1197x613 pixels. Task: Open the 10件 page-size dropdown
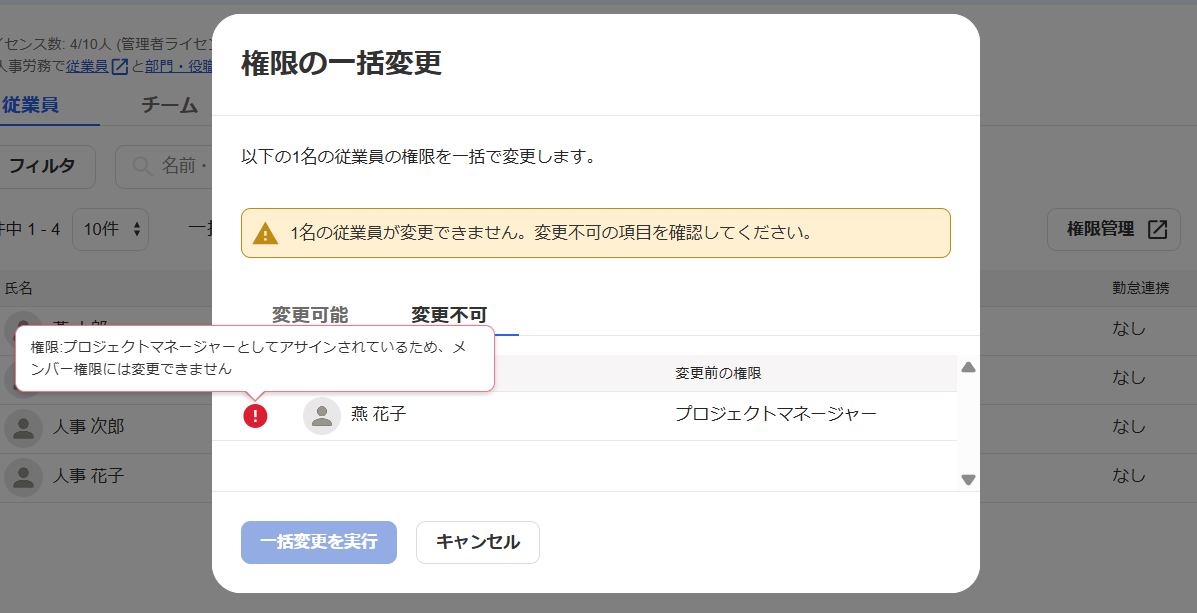click(111, 229)
